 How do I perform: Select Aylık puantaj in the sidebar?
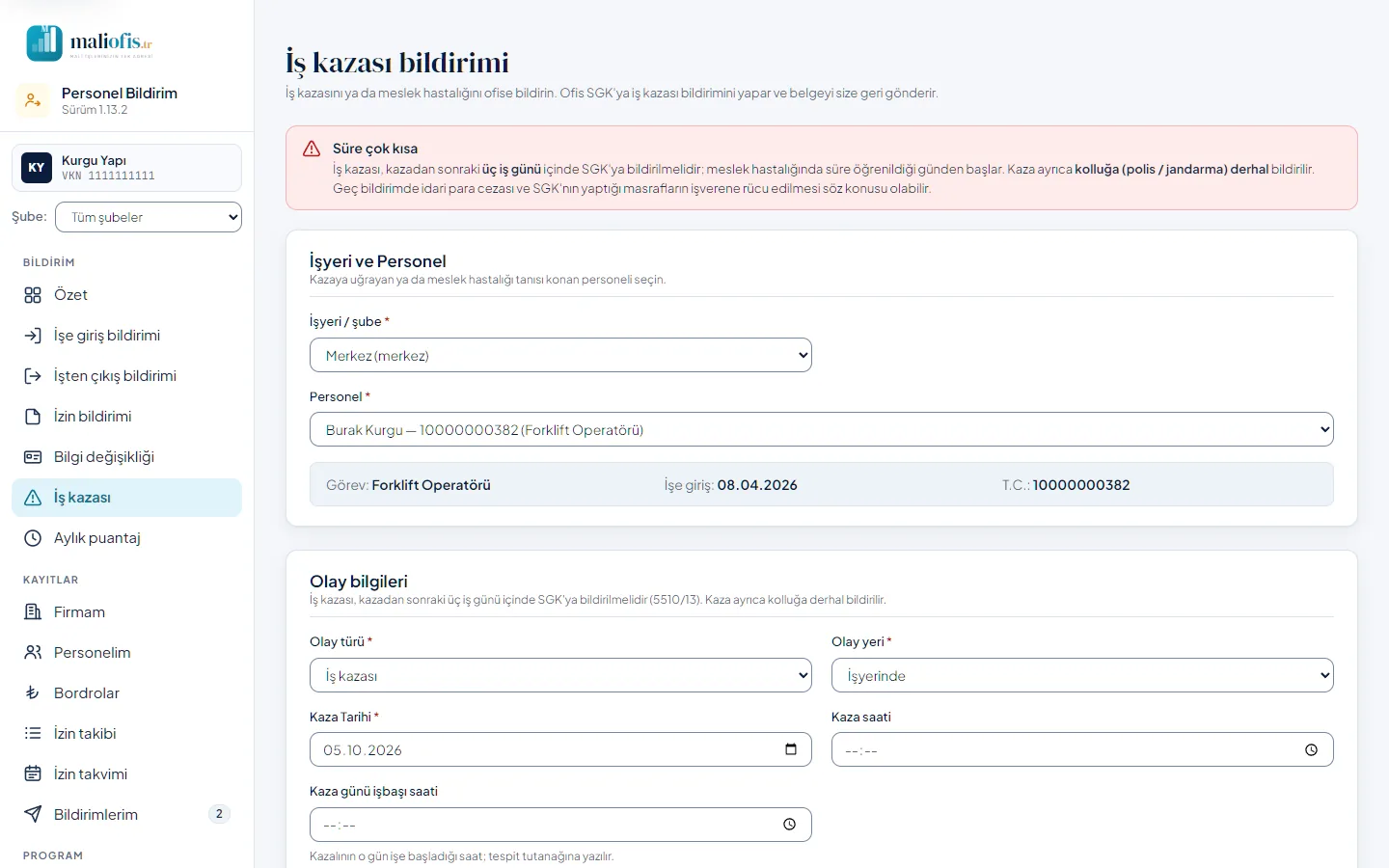[x=126, y=538]
